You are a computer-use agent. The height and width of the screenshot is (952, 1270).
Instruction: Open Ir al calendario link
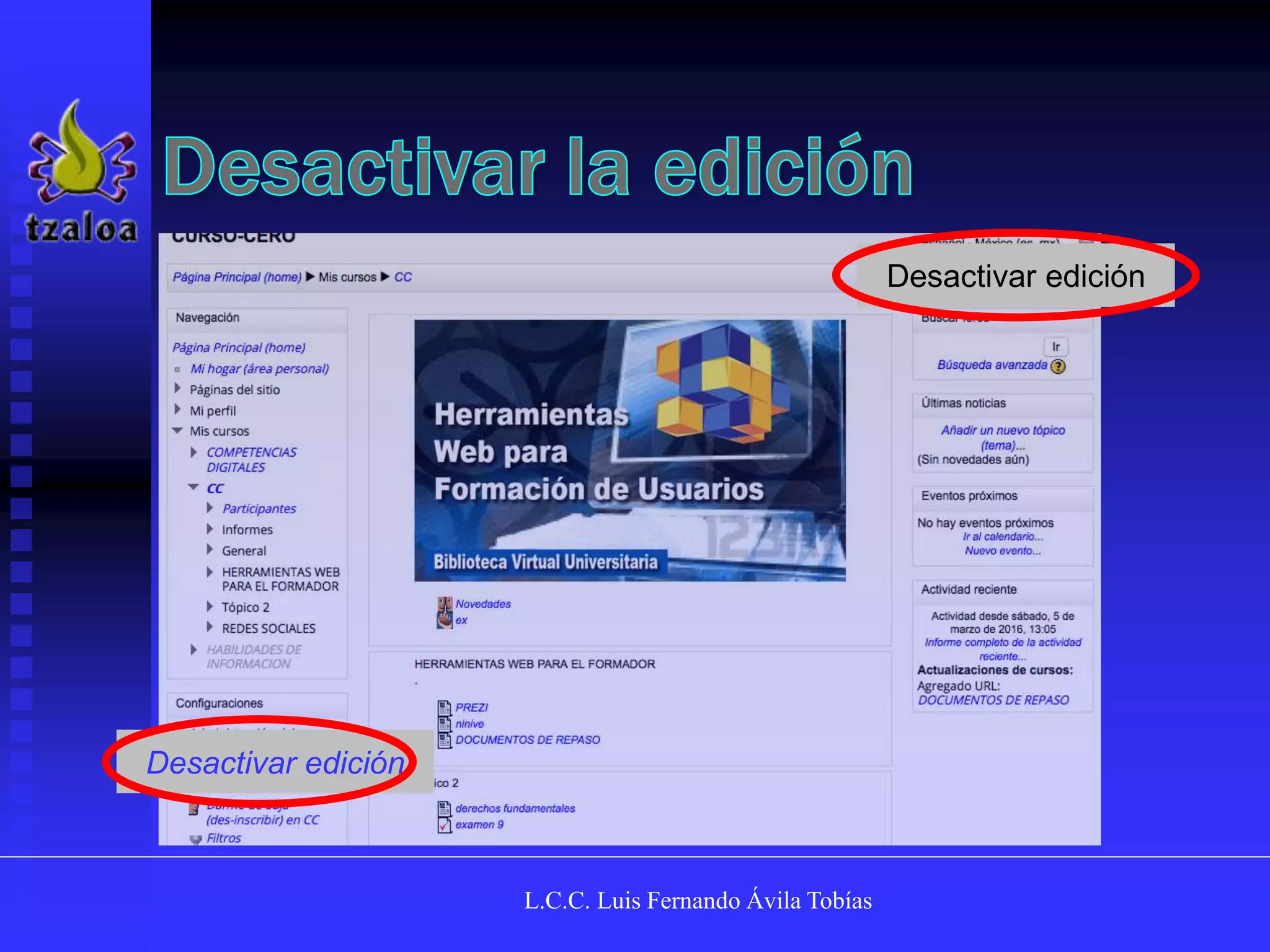1003,537
